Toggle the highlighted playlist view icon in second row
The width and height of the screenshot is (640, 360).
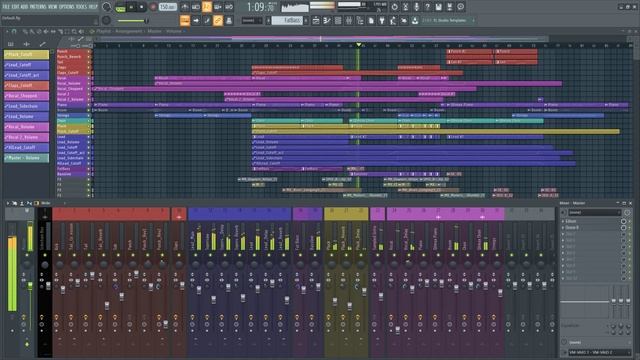click(x=185, y=20)
